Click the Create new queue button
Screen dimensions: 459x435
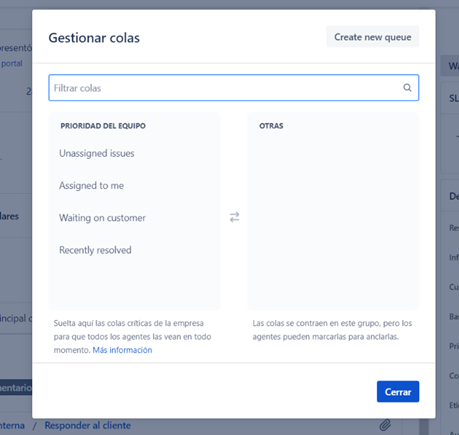[x=372, y=37]
